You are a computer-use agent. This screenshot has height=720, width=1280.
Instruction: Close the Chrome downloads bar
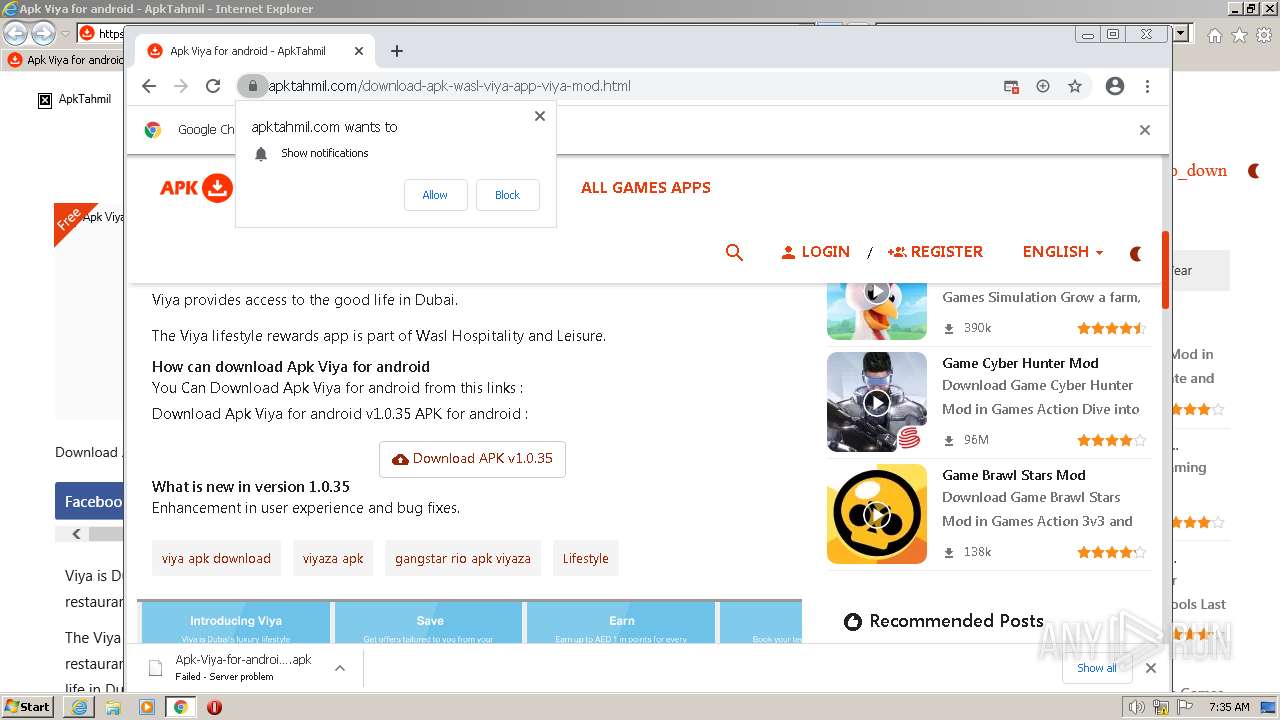pyautogui.click(x=1151, y=668)
